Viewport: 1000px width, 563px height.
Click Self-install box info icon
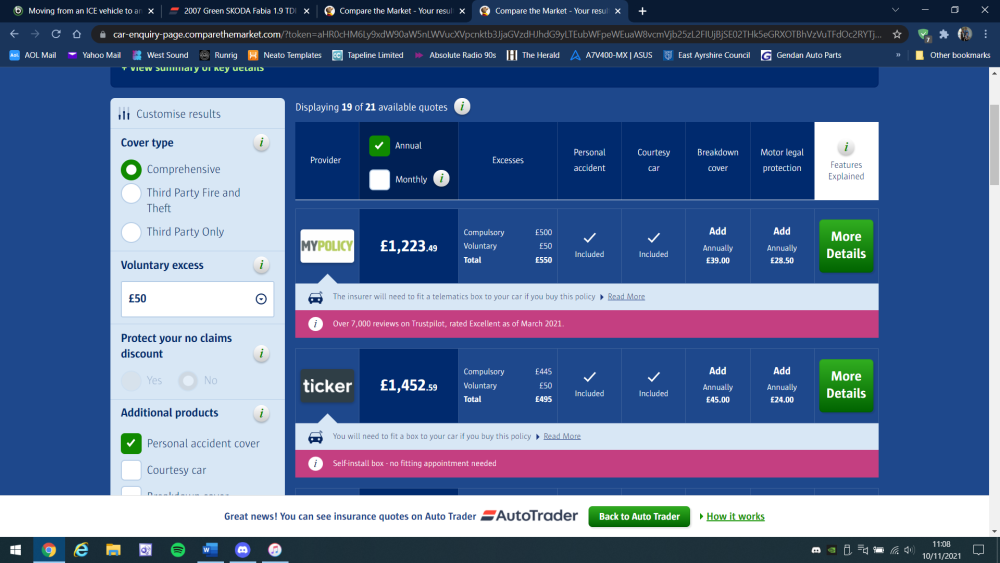pyautogui.click(x=315, y=464)
